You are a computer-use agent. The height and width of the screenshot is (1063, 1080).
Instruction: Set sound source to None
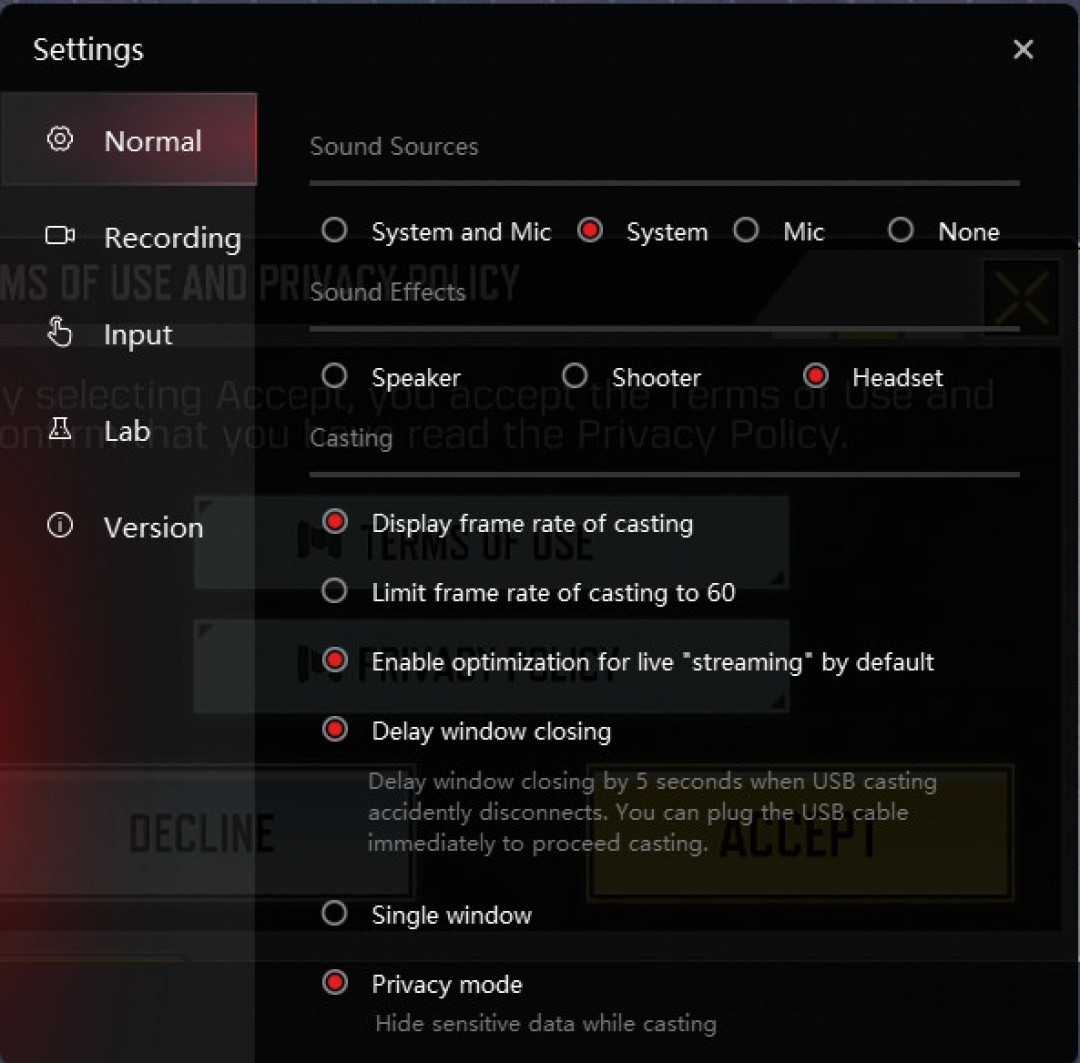[x=900, y=231]
